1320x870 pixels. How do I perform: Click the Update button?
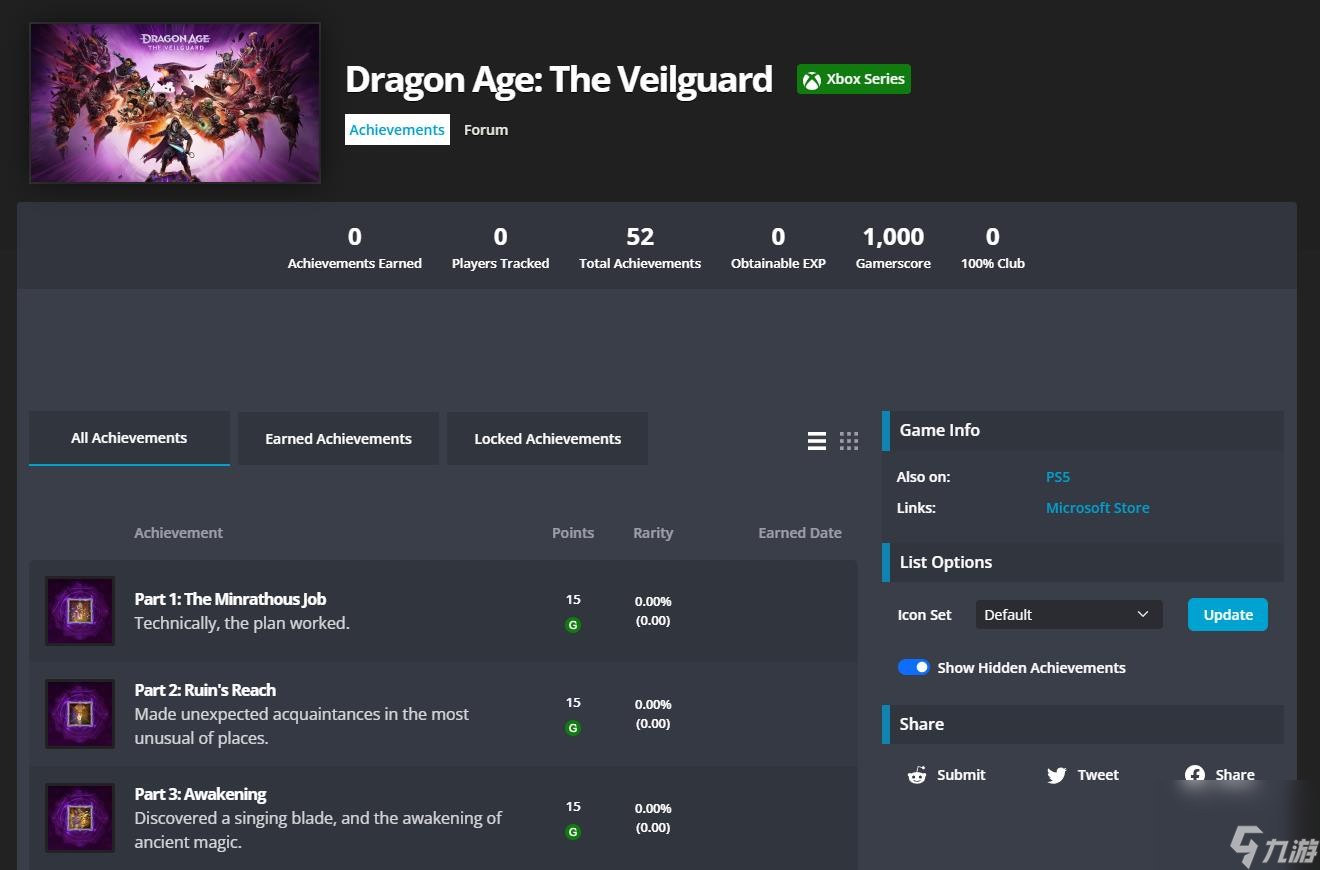(1228, 615)
